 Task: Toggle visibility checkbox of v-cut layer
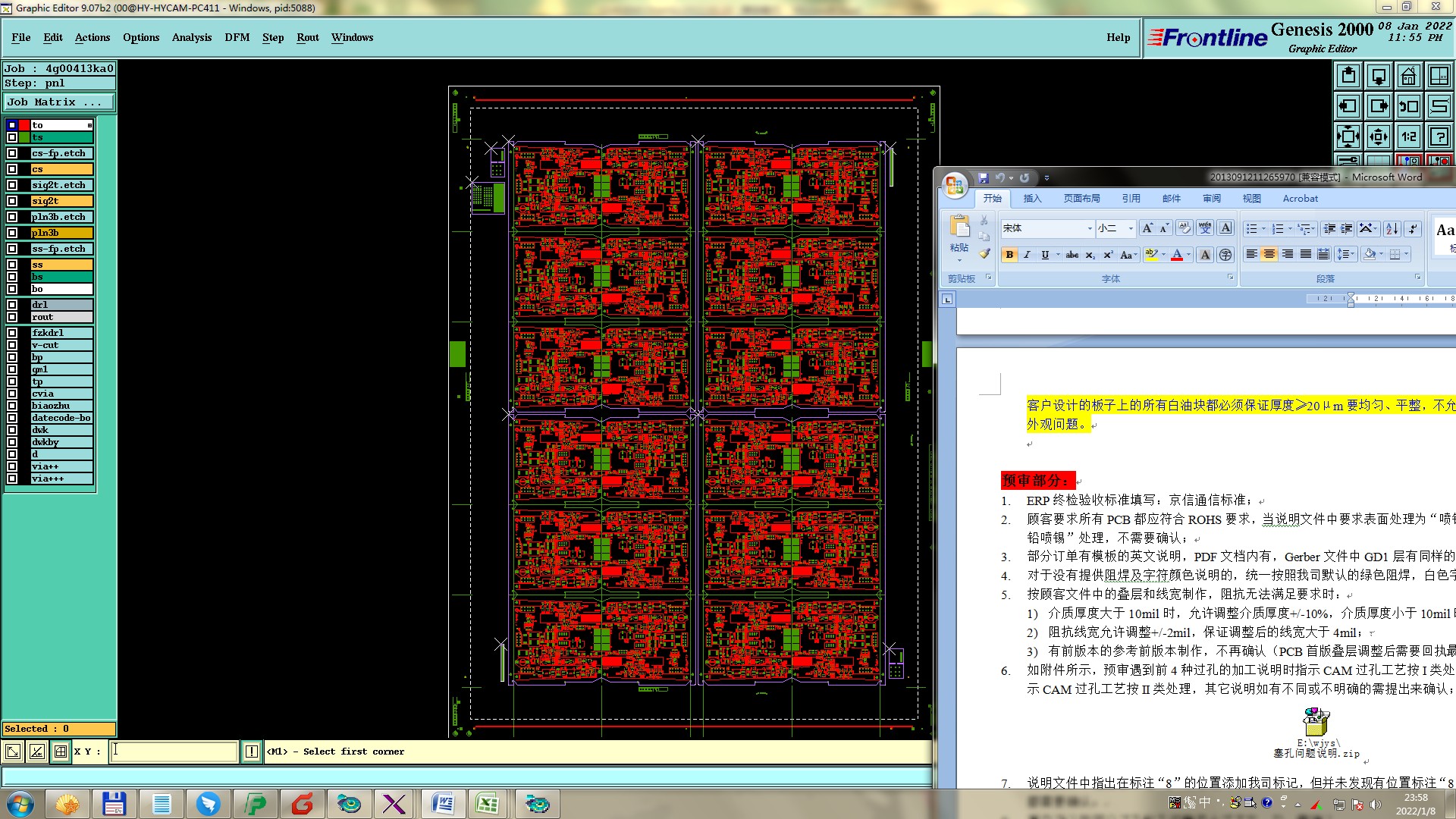(12, 345)
